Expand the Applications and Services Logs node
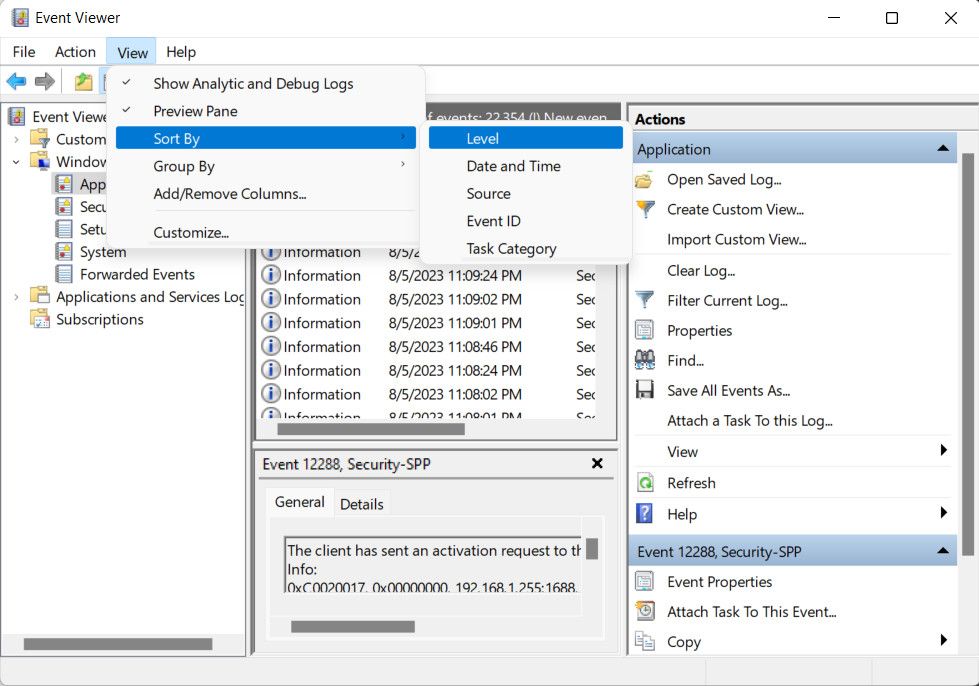This screenshot has height=686, width=979. point(16,297)
